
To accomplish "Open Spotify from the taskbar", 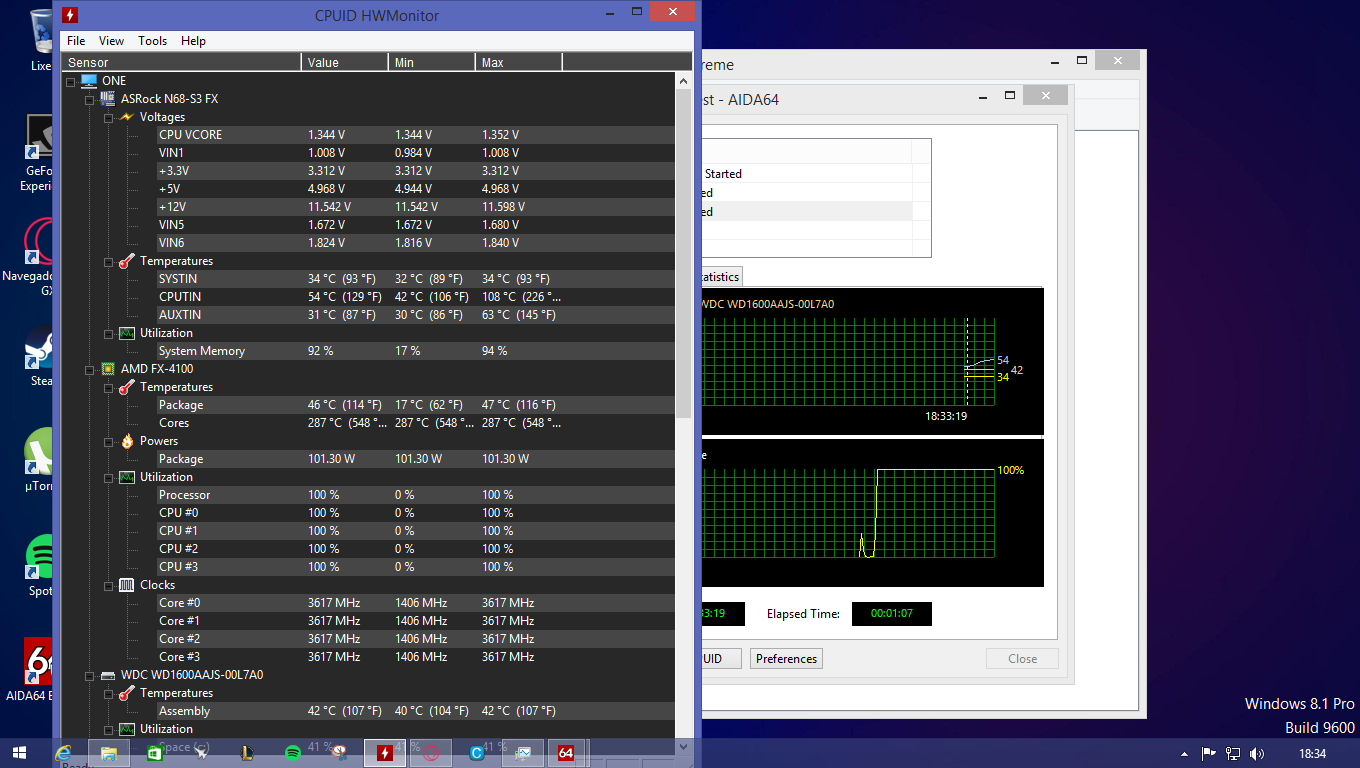I will 293,753.
